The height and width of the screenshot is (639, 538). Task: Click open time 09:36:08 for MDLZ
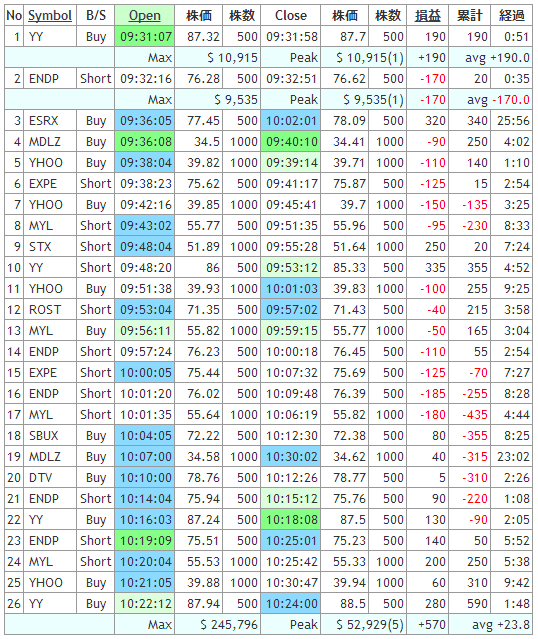(145, 142)
